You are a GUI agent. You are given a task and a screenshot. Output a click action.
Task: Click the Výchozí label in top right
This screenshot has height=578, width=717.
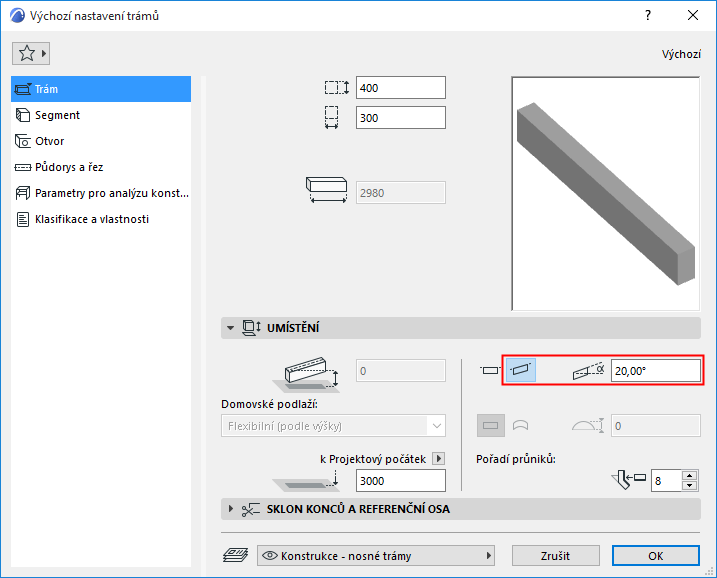pos(681,54)
